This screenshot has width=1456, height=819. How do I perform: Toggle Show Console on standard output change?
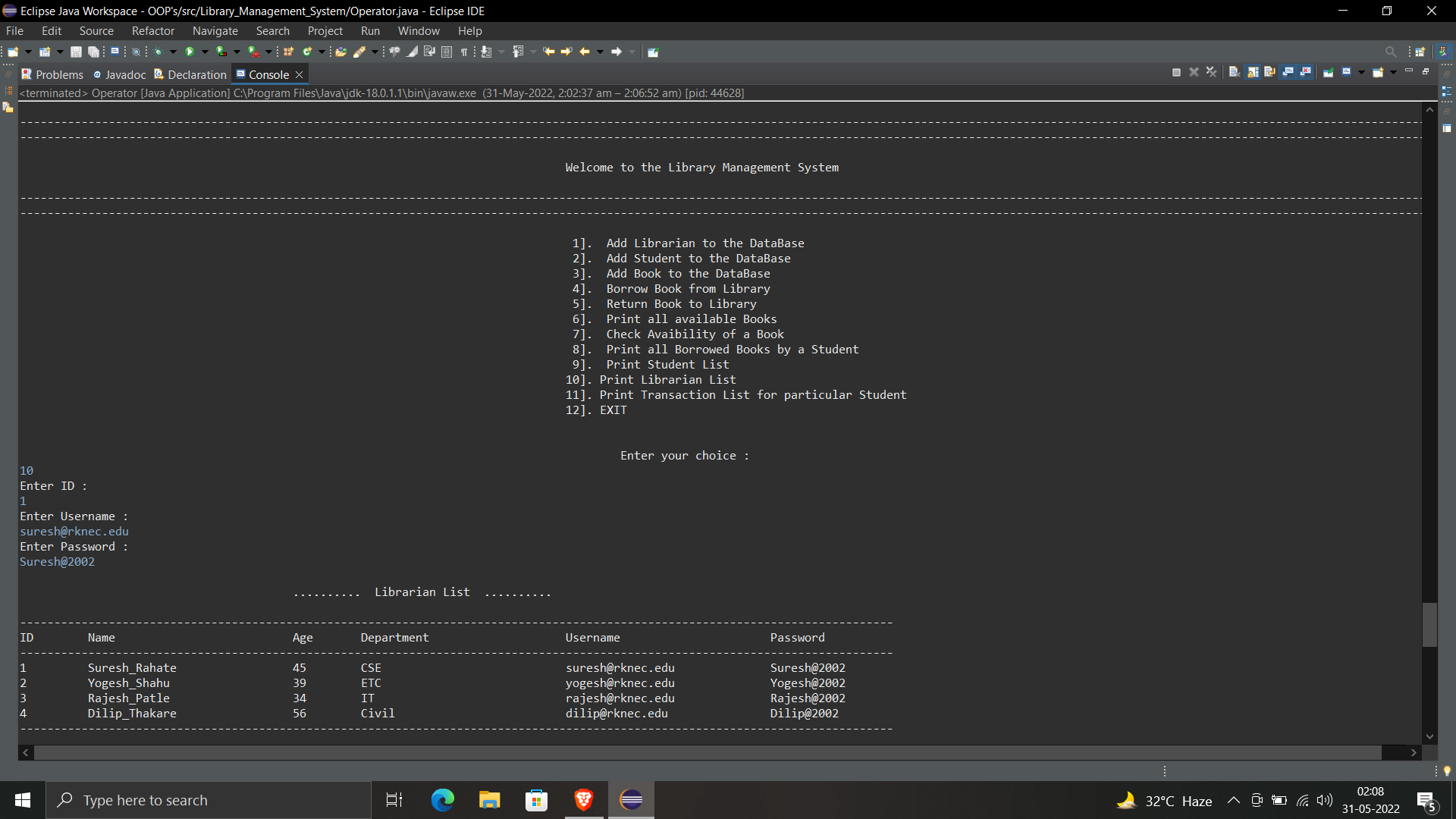click(1287, 72)
